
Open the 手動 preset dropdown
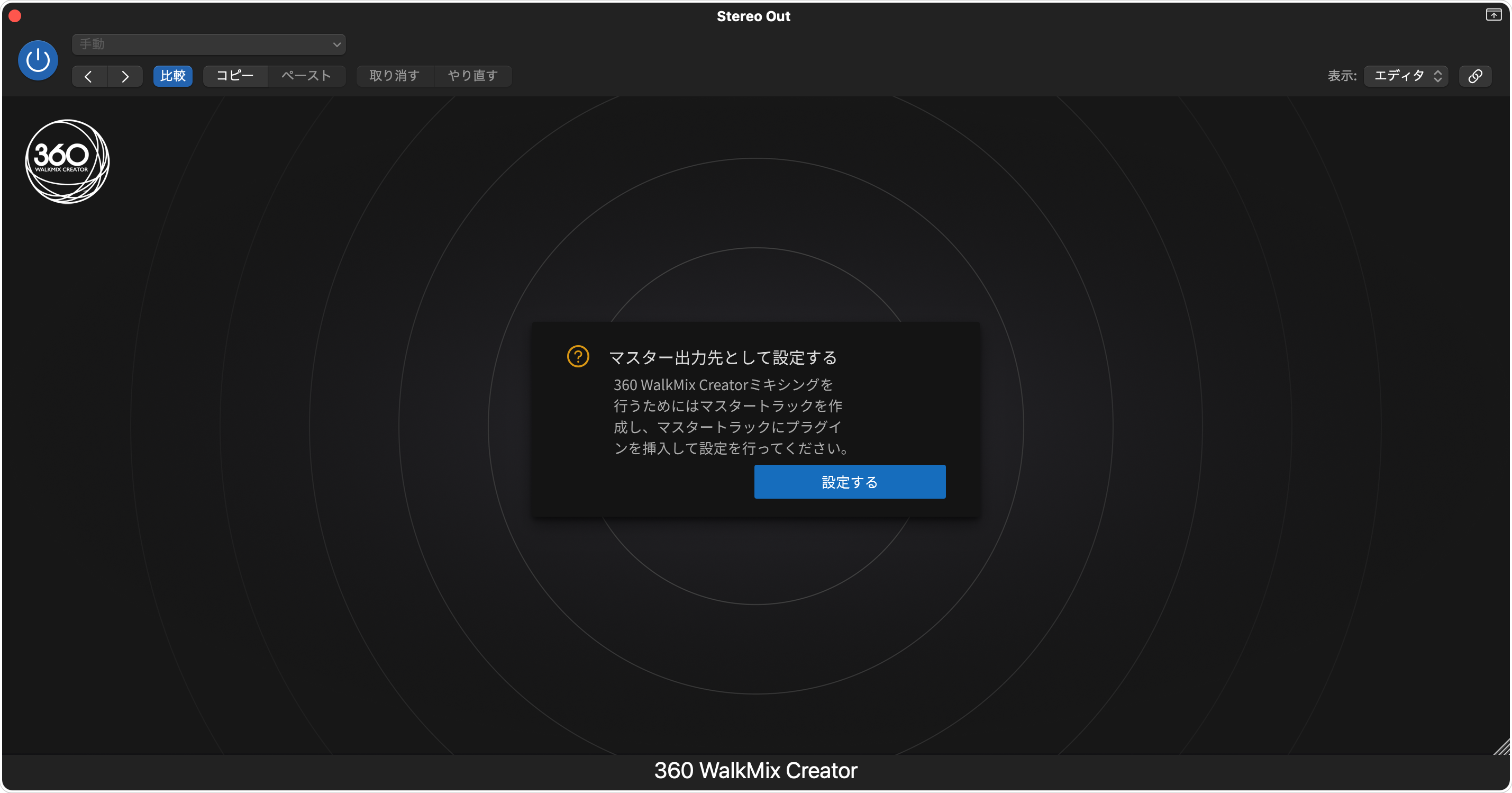pyautogui.click(x=208, y=44)
